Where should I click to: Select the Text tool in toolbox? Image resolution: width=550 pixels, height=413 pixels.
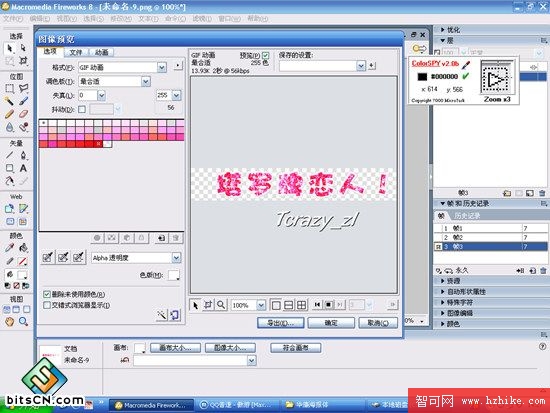pos(23,168)
